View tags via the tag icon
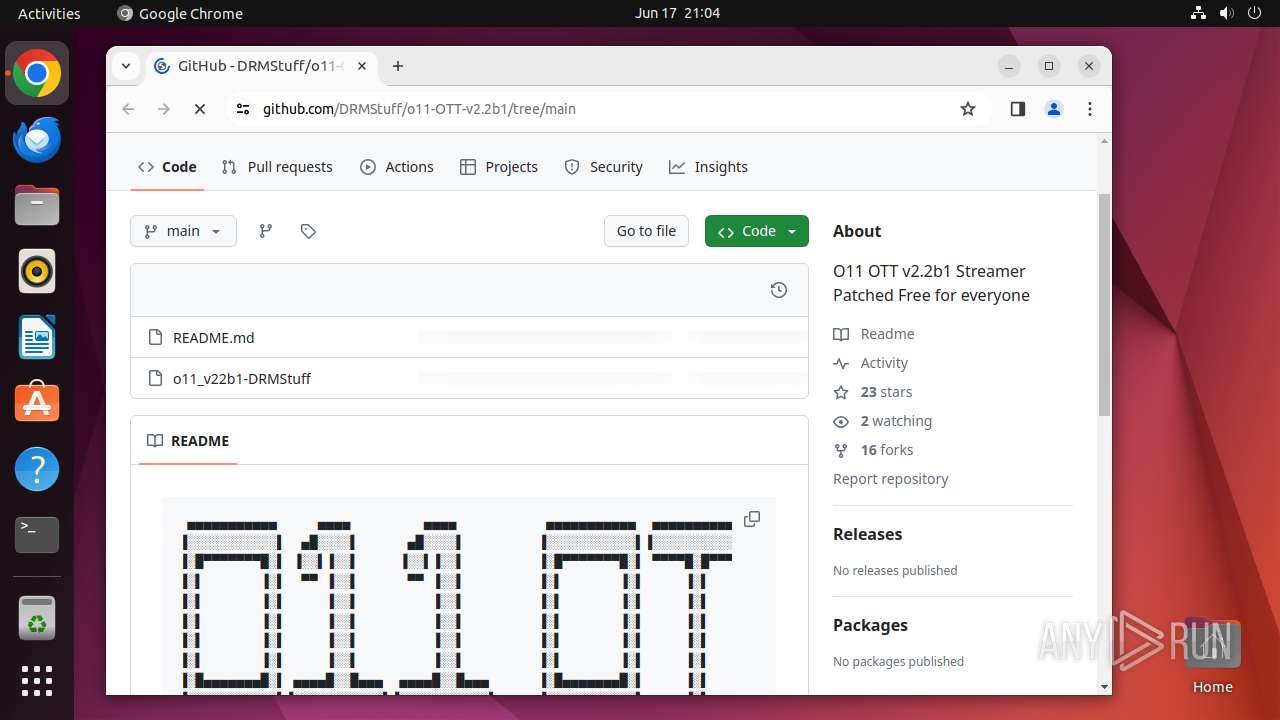This screenshot has width=1280, height=720. point(308,231)
